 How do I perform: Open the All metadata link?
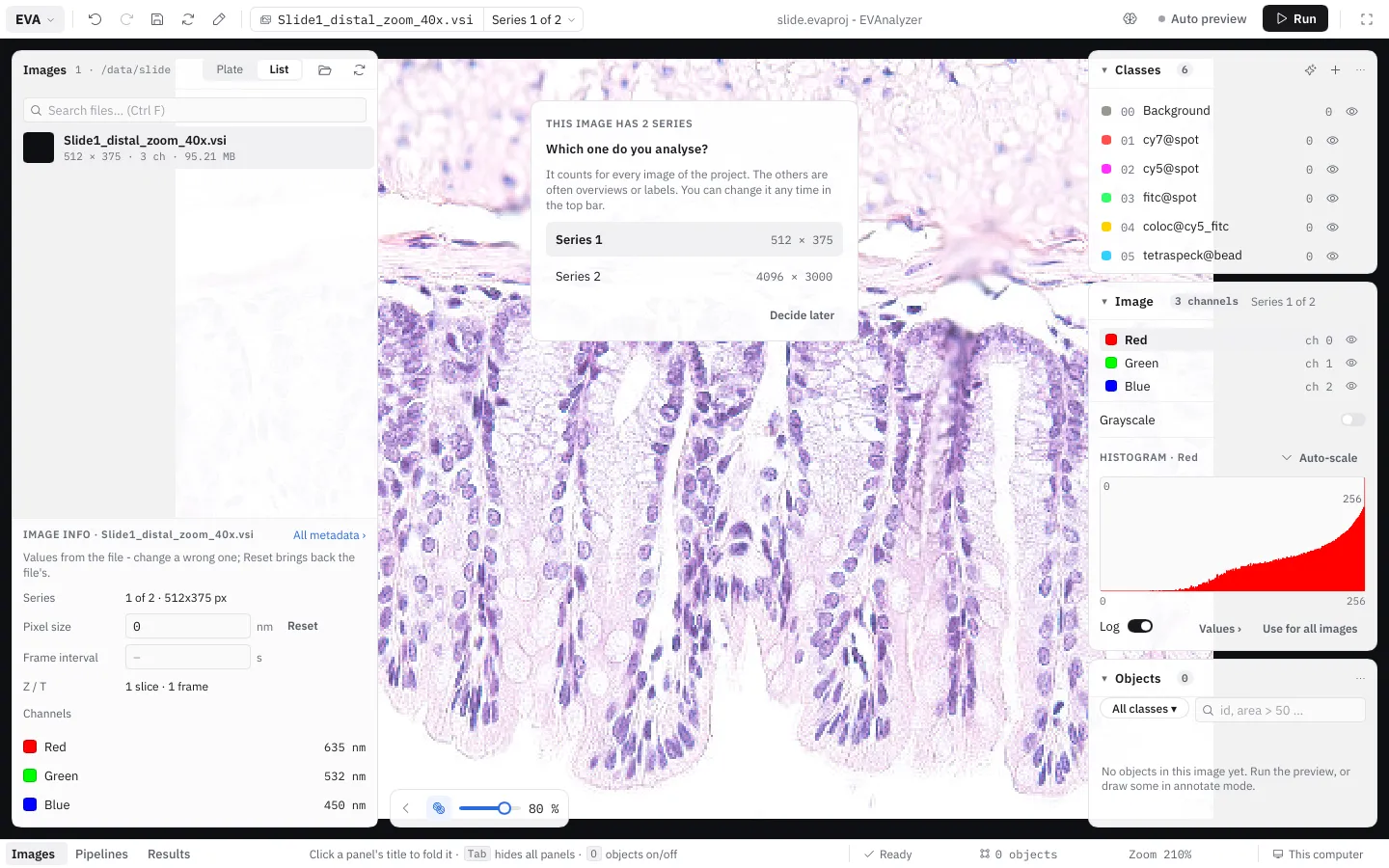click(x=329, y=535)
